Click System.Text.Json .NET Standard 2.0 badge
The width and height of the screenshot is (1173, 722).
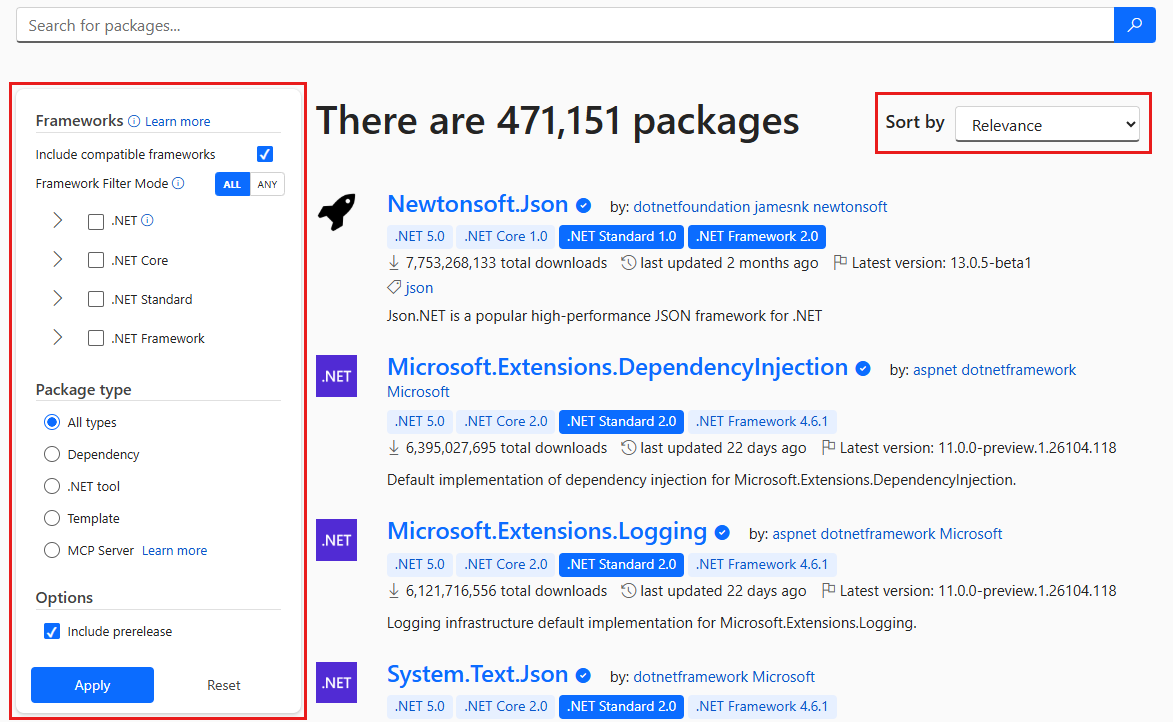pyautogui.click(x=621, y=706)
